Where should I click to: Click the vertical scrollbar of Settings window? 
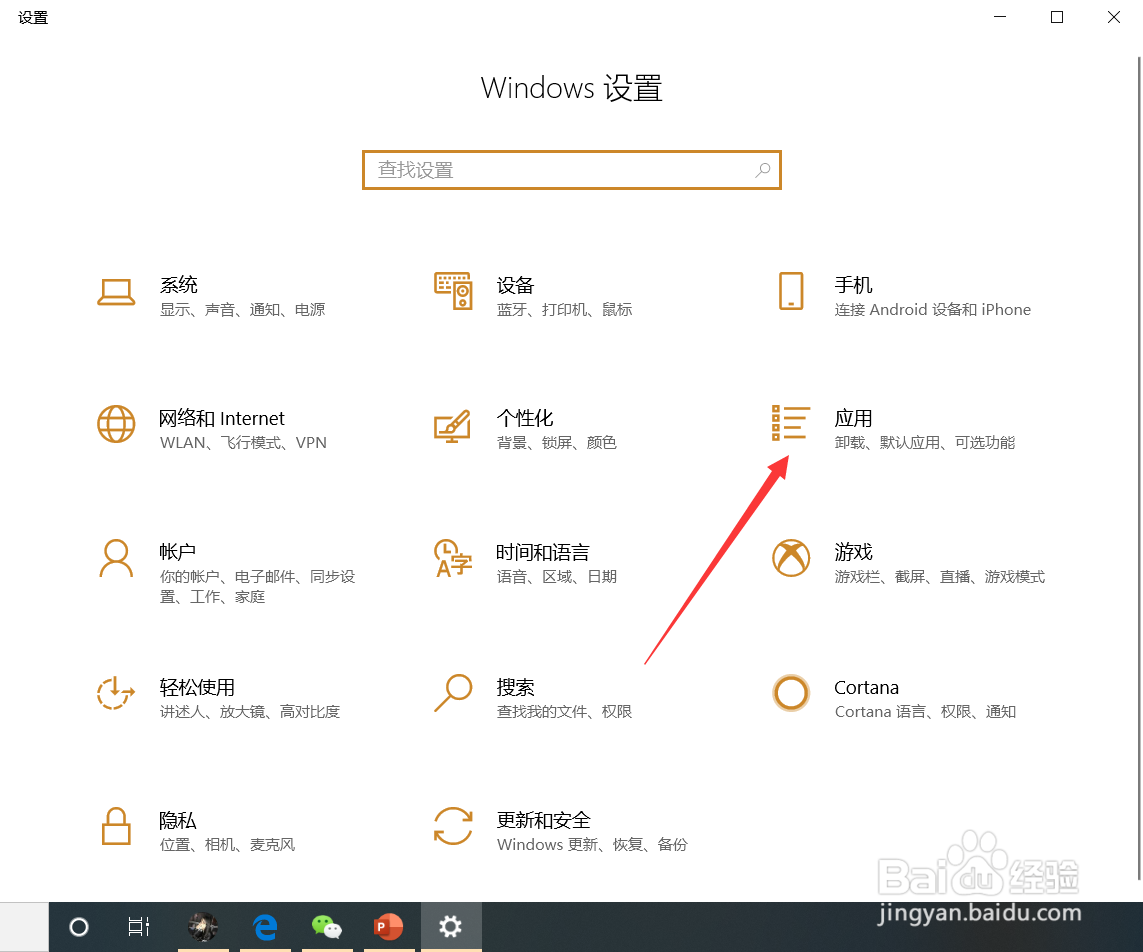pyautogui.click(x=1139, y=467)
